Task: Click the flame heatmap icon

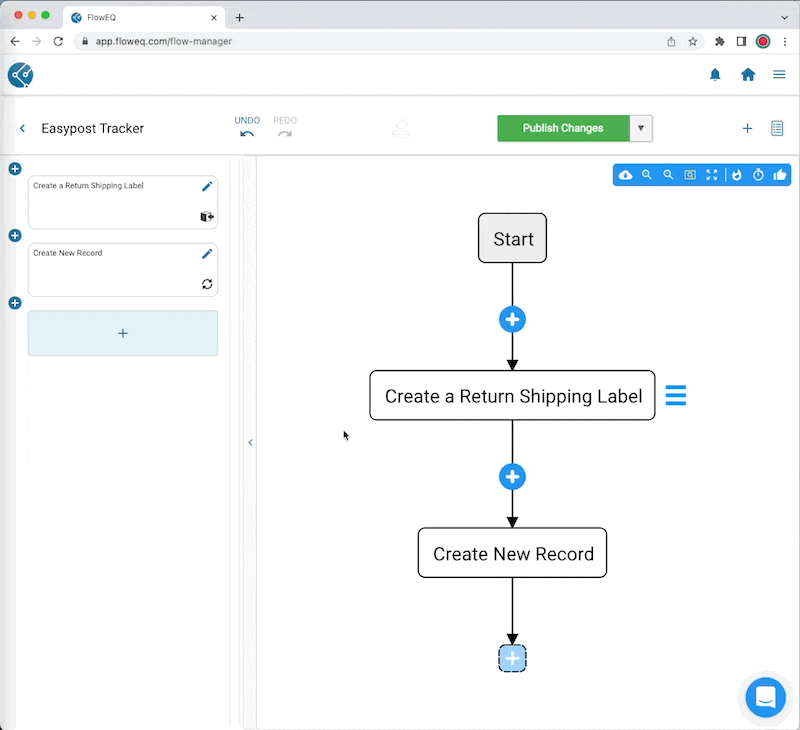Action: [737, 175]
